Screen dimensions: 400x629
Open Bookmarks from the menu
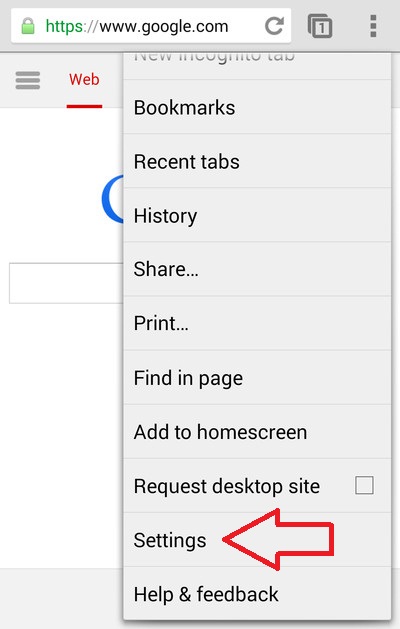click(x=257, y=107)
